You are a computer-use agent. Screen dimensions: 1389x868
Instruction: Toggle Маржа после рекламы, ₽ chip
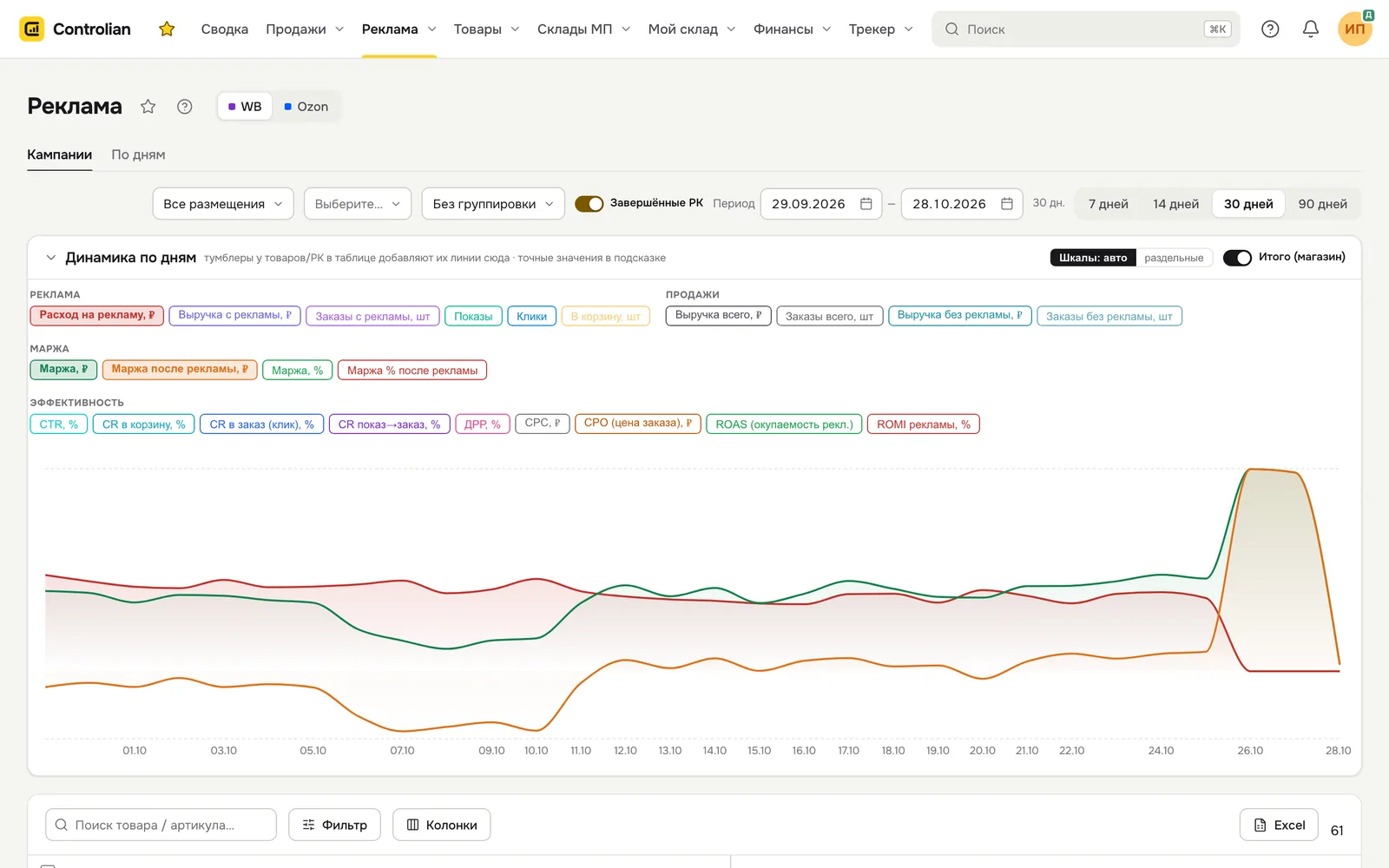point(180,370)
